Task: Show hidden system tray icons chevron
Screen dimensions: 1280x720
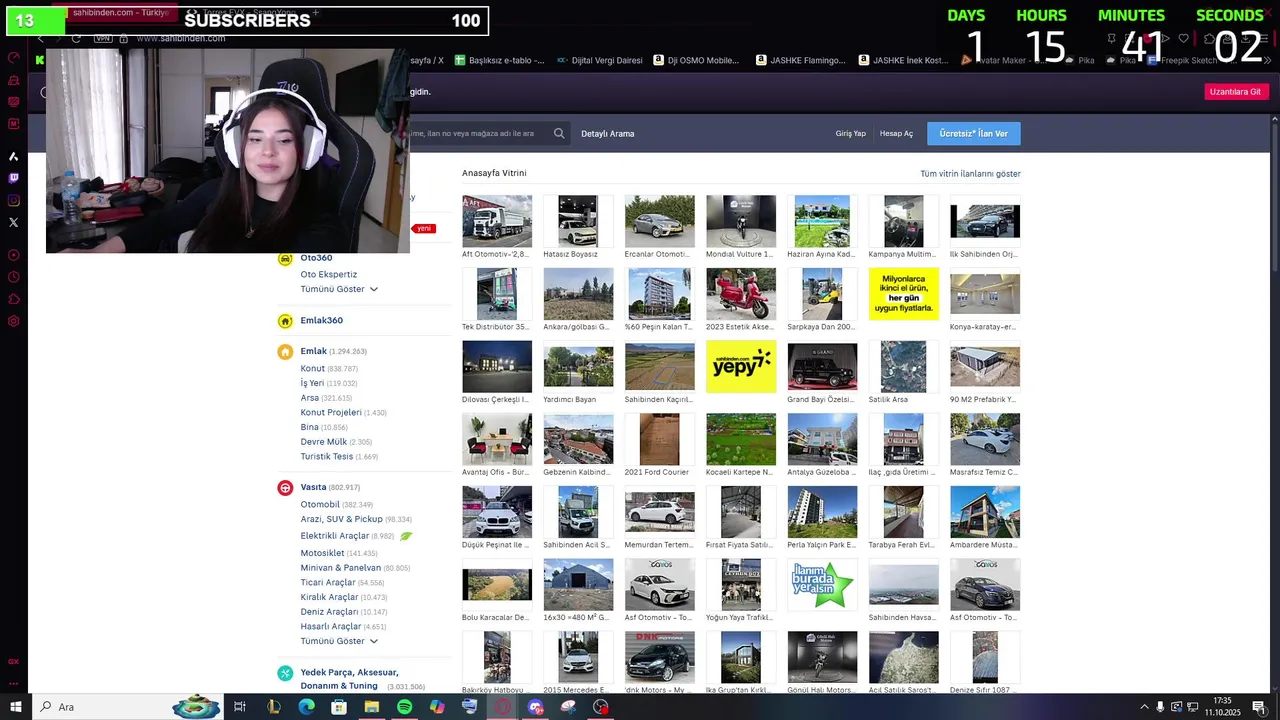Action: (1144, 707)
